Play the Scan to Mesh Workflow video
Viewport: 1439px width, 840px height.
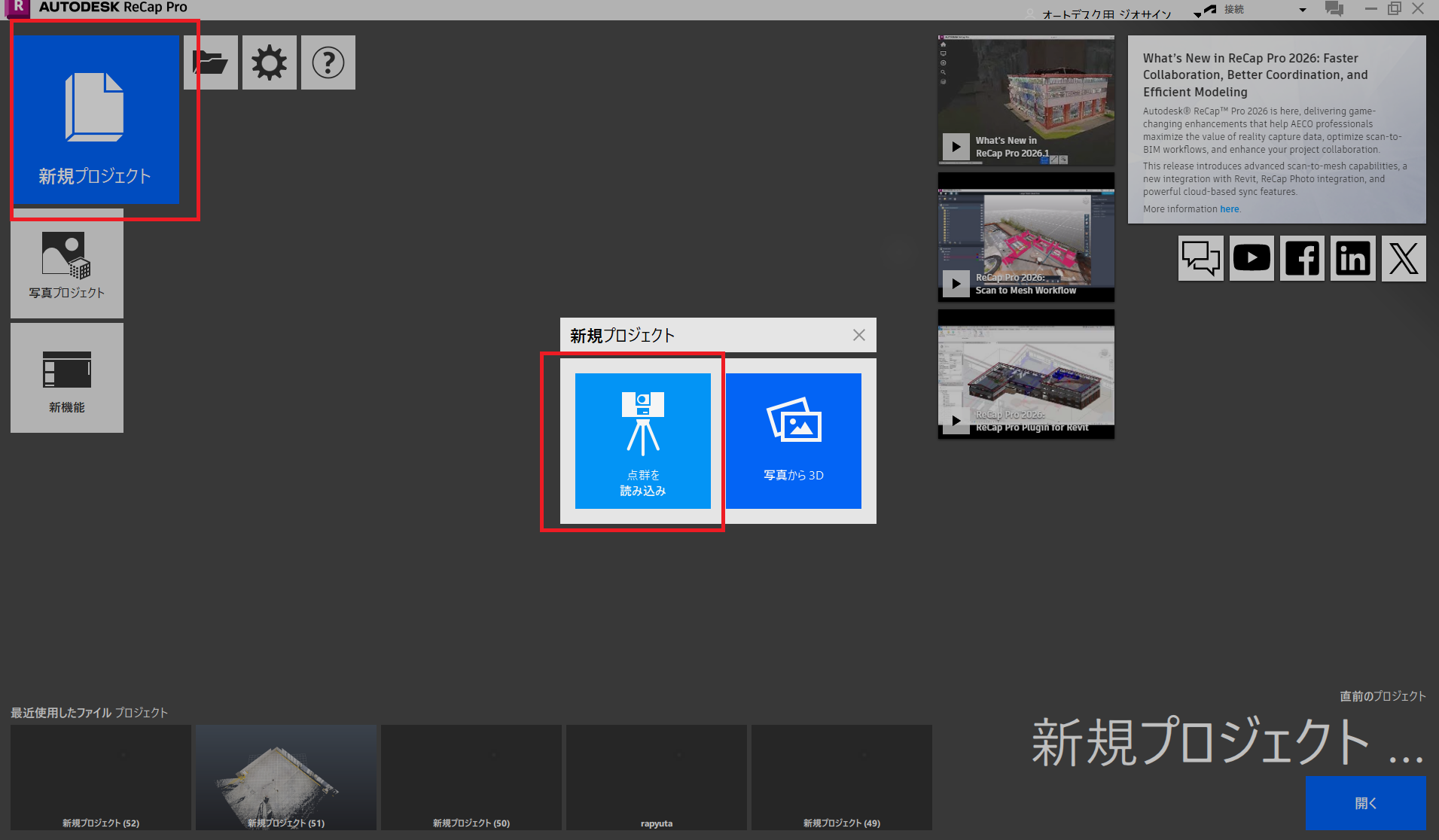pos(956,284)
